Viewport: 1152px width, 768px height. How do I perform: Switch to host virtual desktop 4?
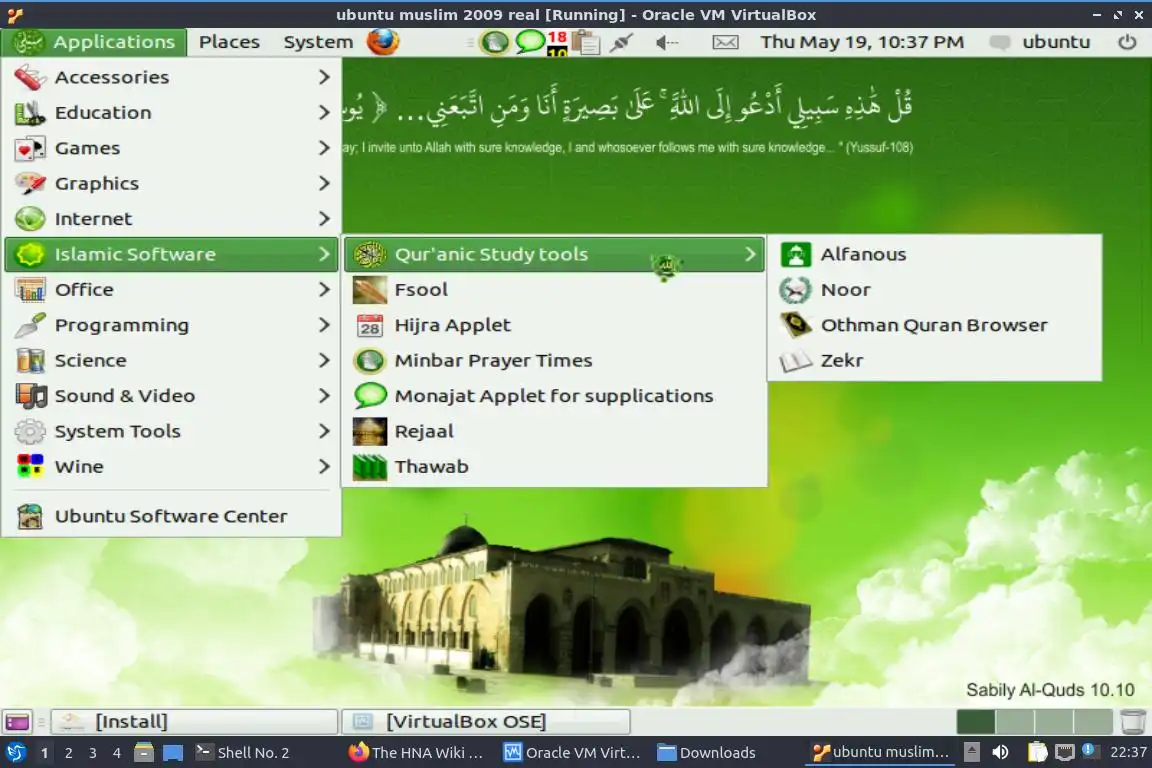(x=116, y=753)
